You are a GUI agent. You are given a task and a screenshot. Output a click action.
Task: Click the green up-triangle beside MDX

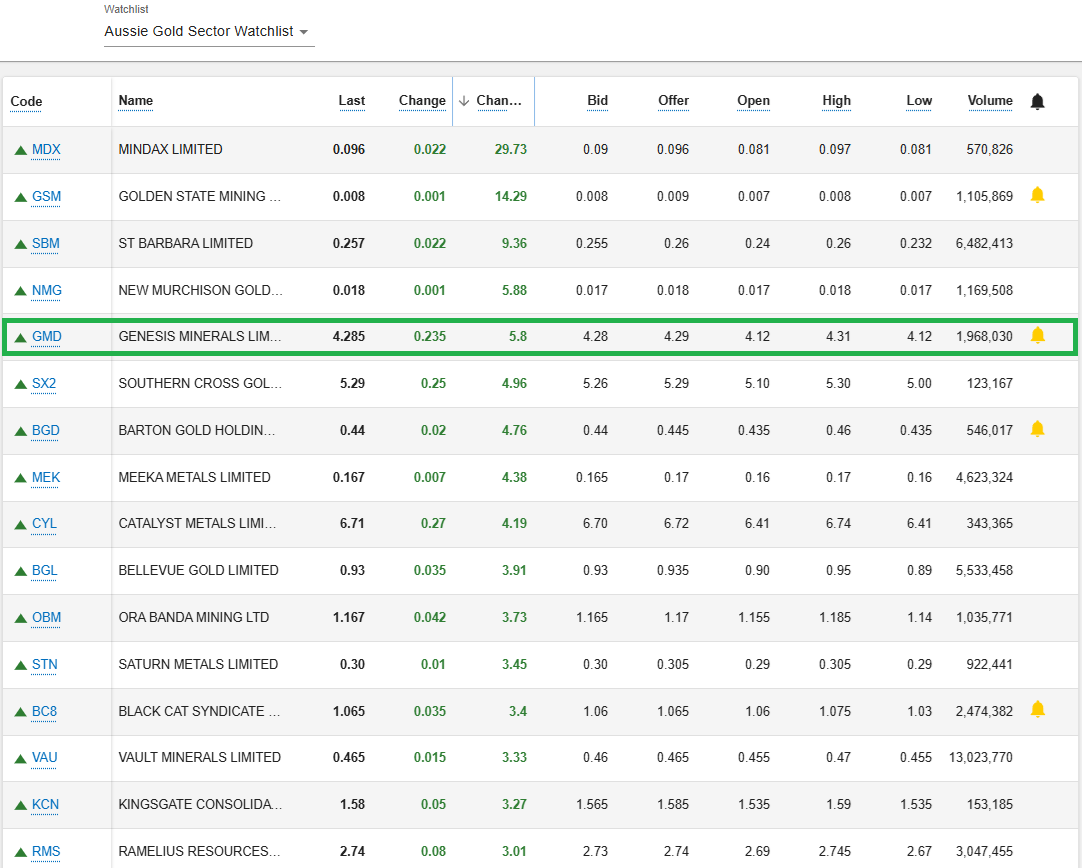(x=20, y=150)
